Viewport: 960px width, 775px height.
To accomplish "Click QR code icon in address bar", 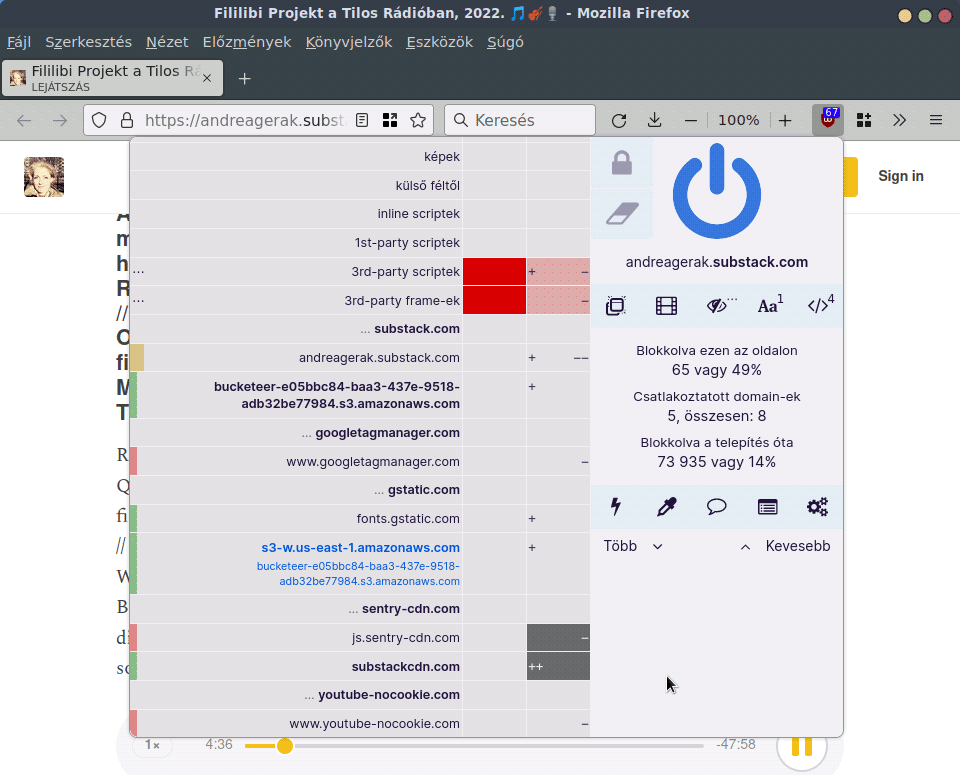I will point(390,120).
